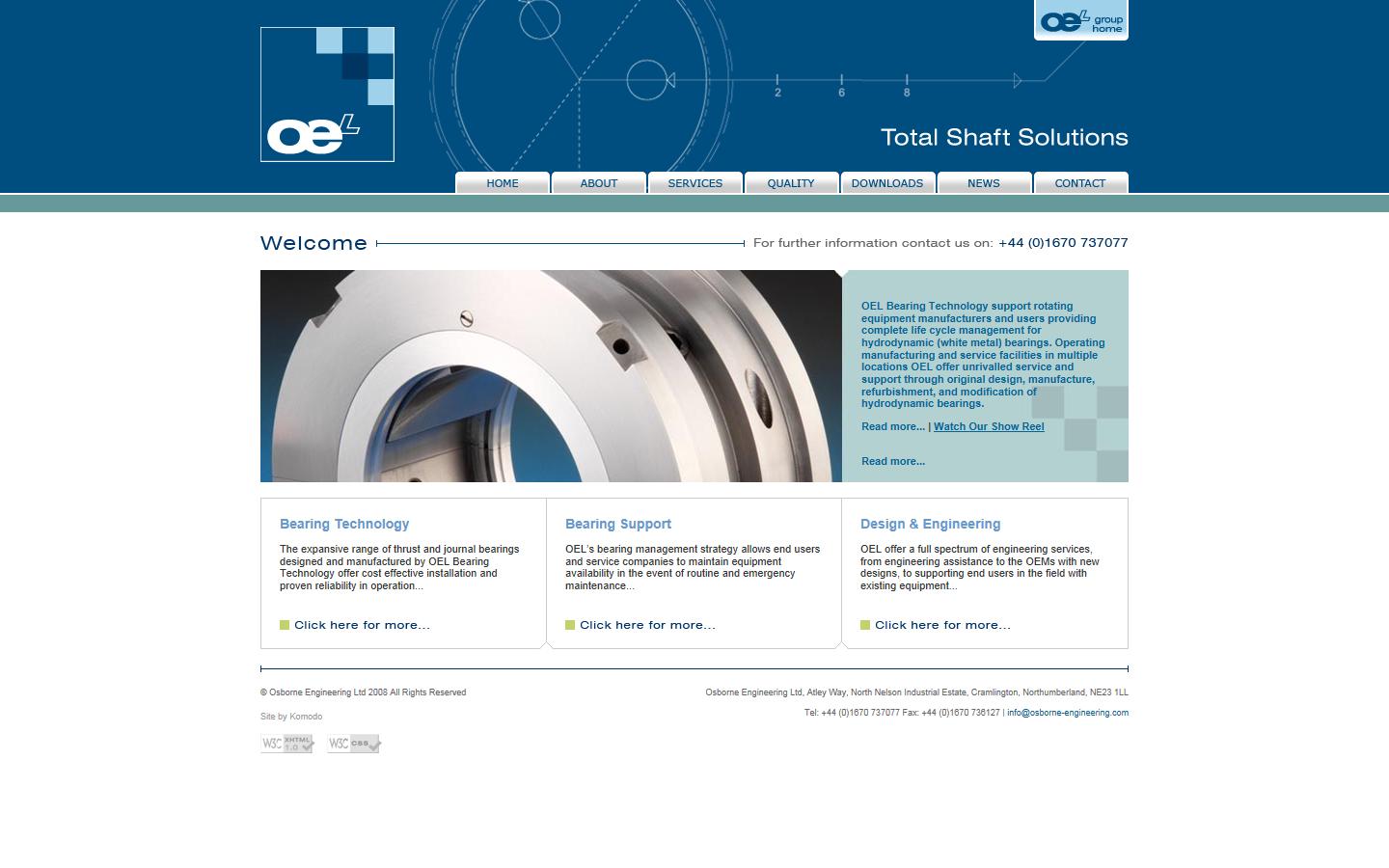Click the Read more link in the intro panel
Screen dimensions: 1389x868
coord(891,426)
